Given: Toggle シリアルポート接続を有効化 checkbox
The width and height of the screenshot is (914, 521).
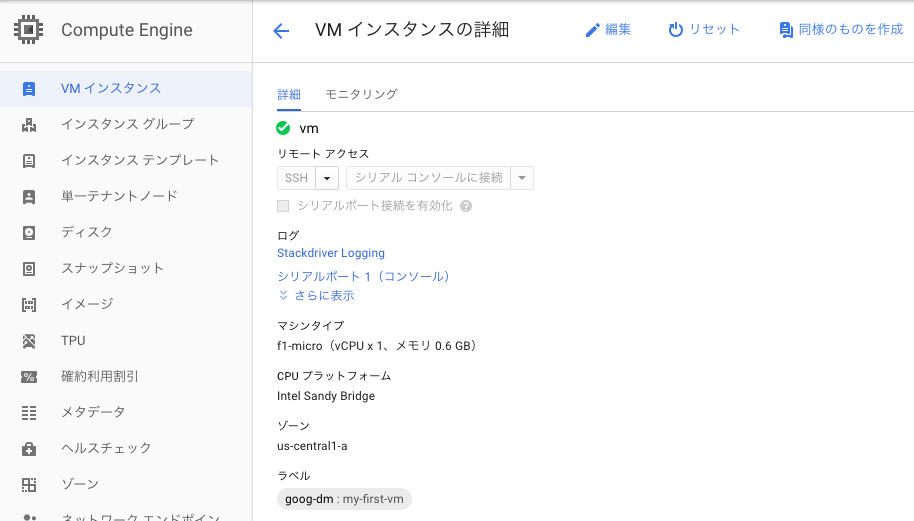Looking at the screenshot, I should click(x=283, y=206).
